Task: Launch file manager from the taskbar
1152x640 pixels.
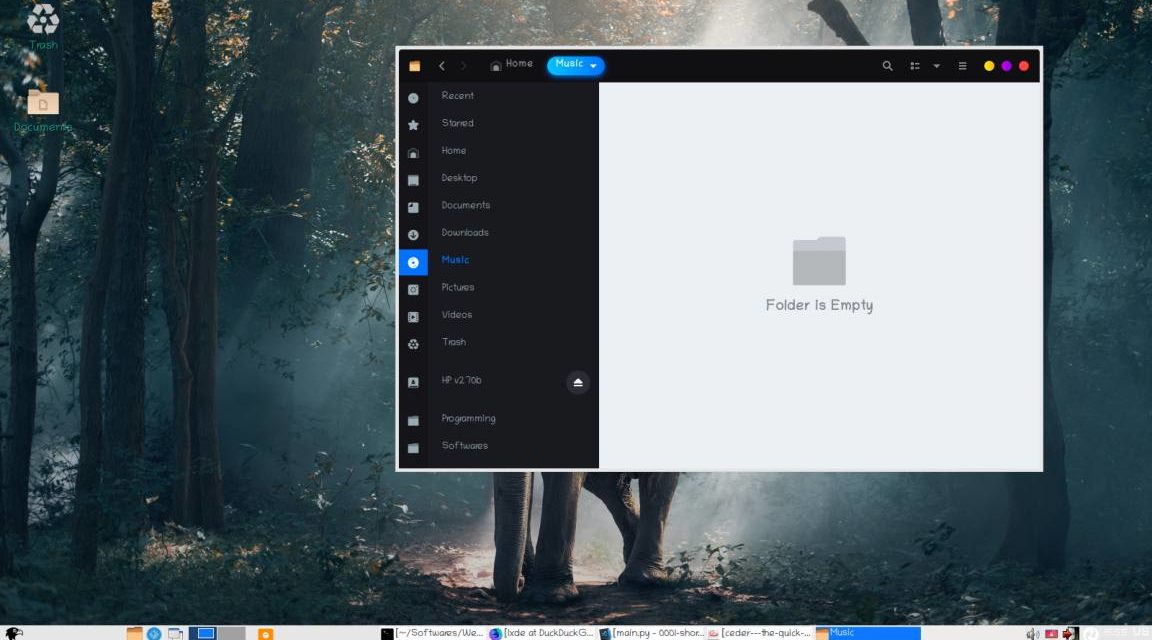Action: pos(134,633)
